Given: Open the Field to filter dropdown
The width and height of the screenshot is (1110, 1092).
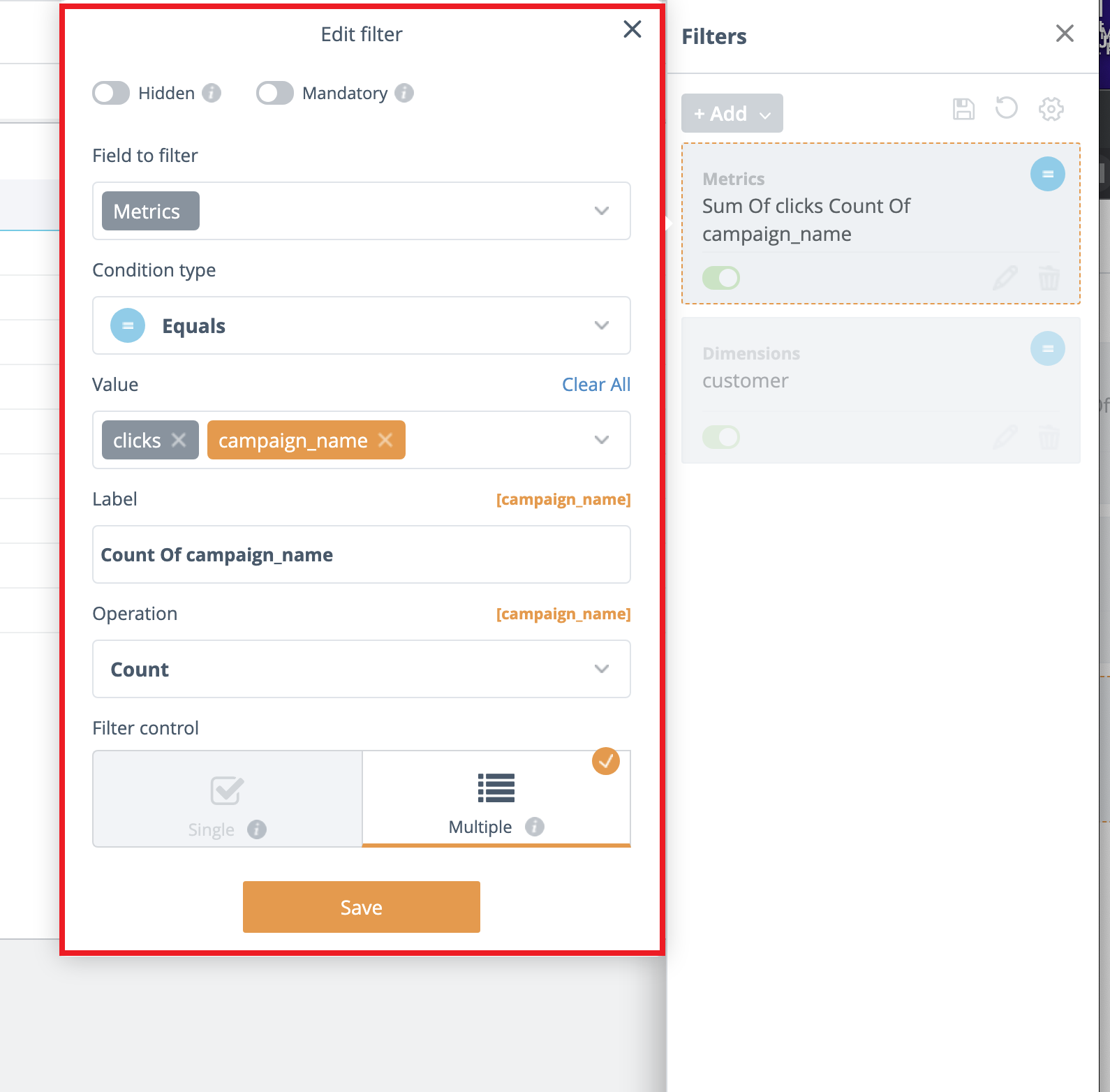Looking at the screenshot, I should pos(601,211).
